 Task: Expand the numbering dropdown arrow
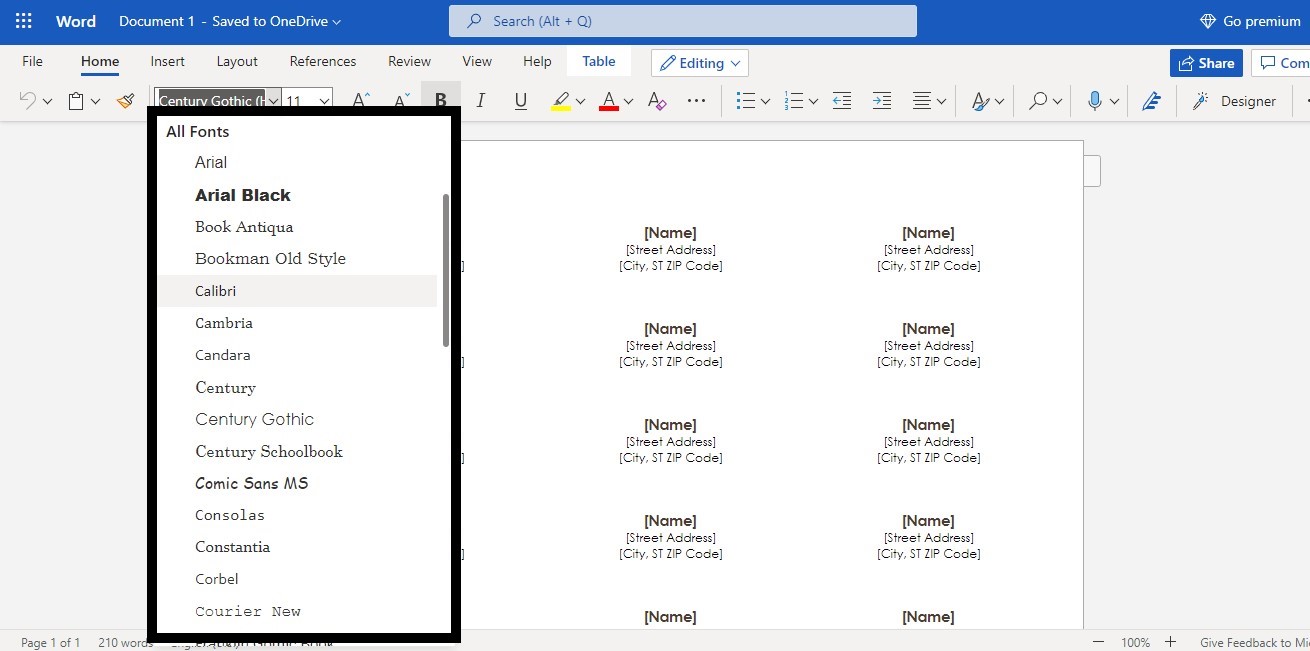click(813, 102)
